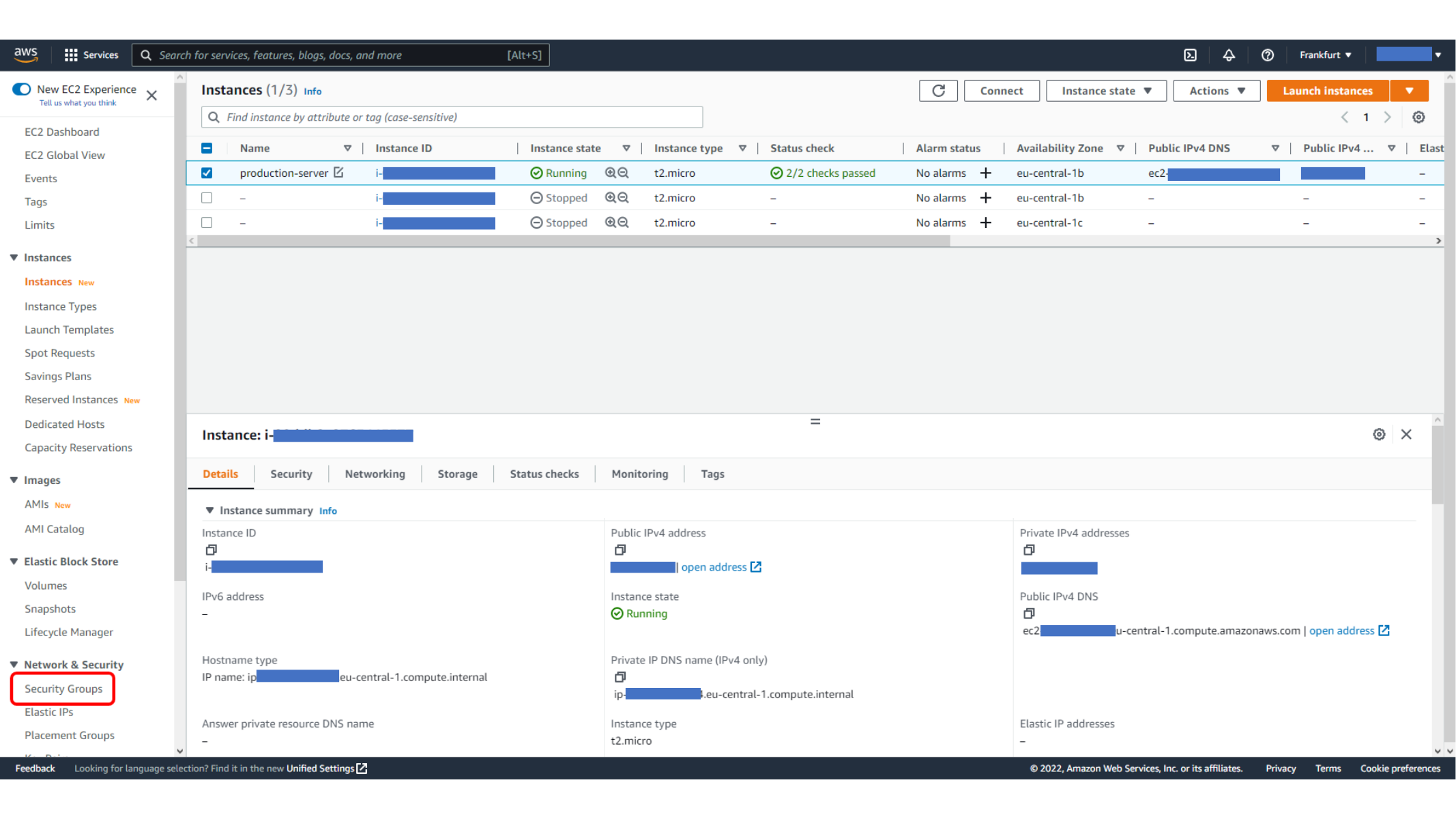1456x819 pixels.
Task: Copy the Private IPv4 address
Action: coord(1029,550)
